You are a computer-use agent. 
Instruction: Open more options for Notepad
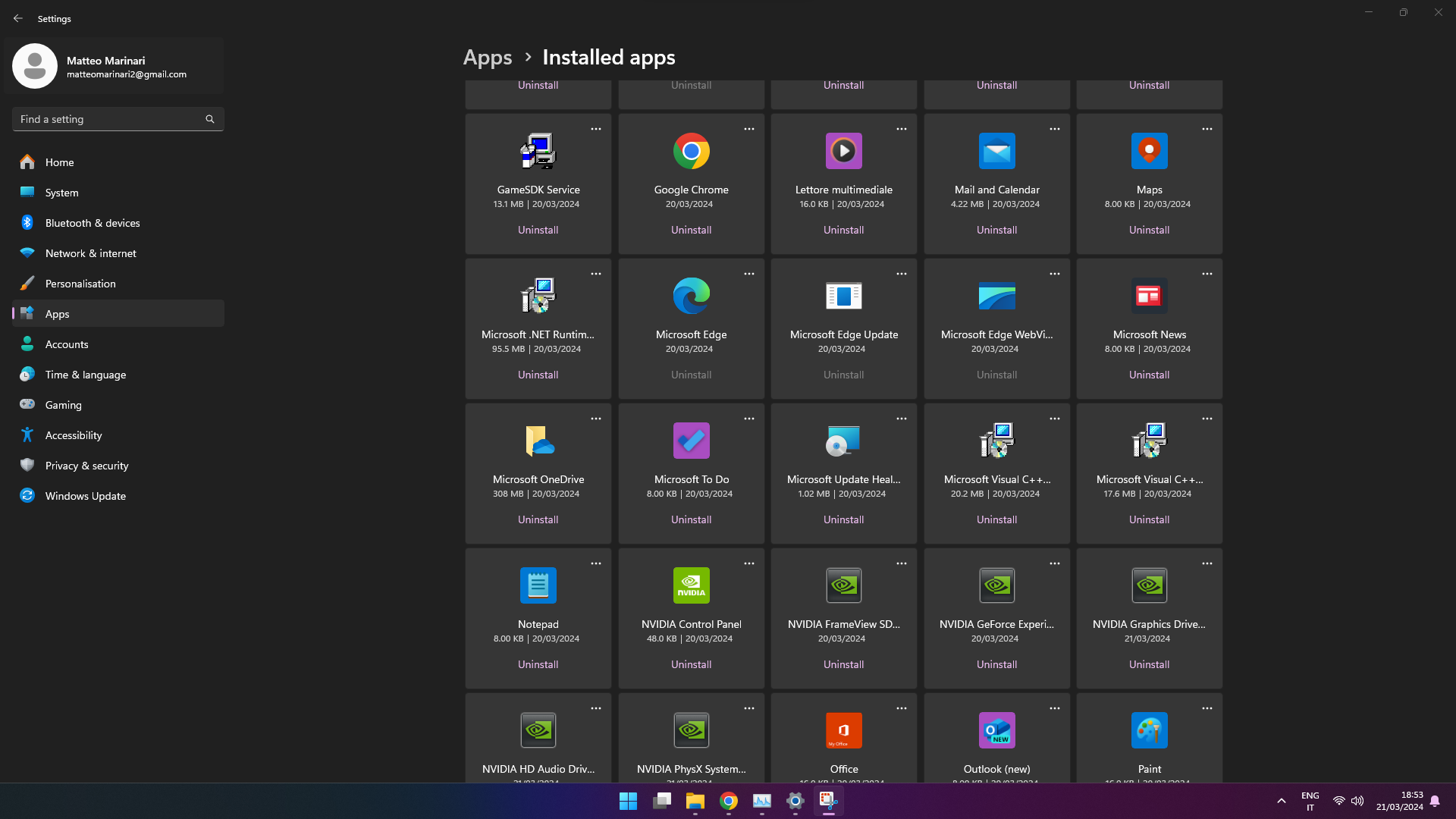pyautogui.click(x=596, y=563)
